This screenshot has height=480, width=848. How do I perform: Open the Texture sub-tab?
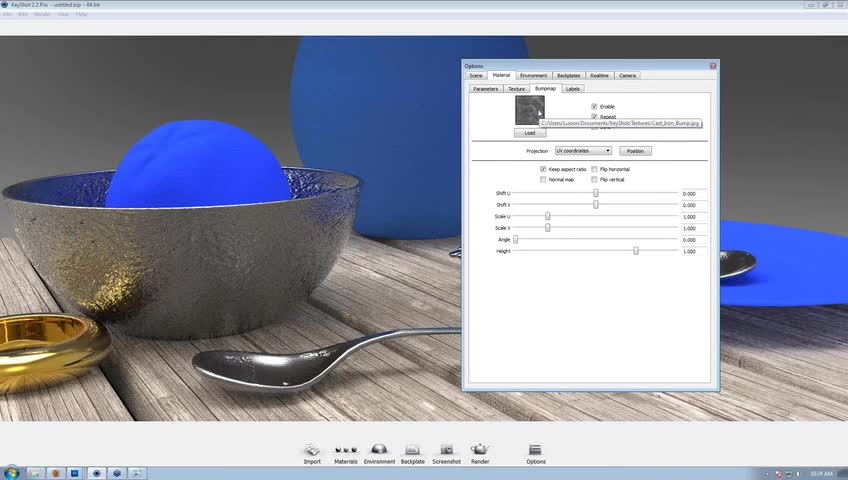(x=516, y=89)
